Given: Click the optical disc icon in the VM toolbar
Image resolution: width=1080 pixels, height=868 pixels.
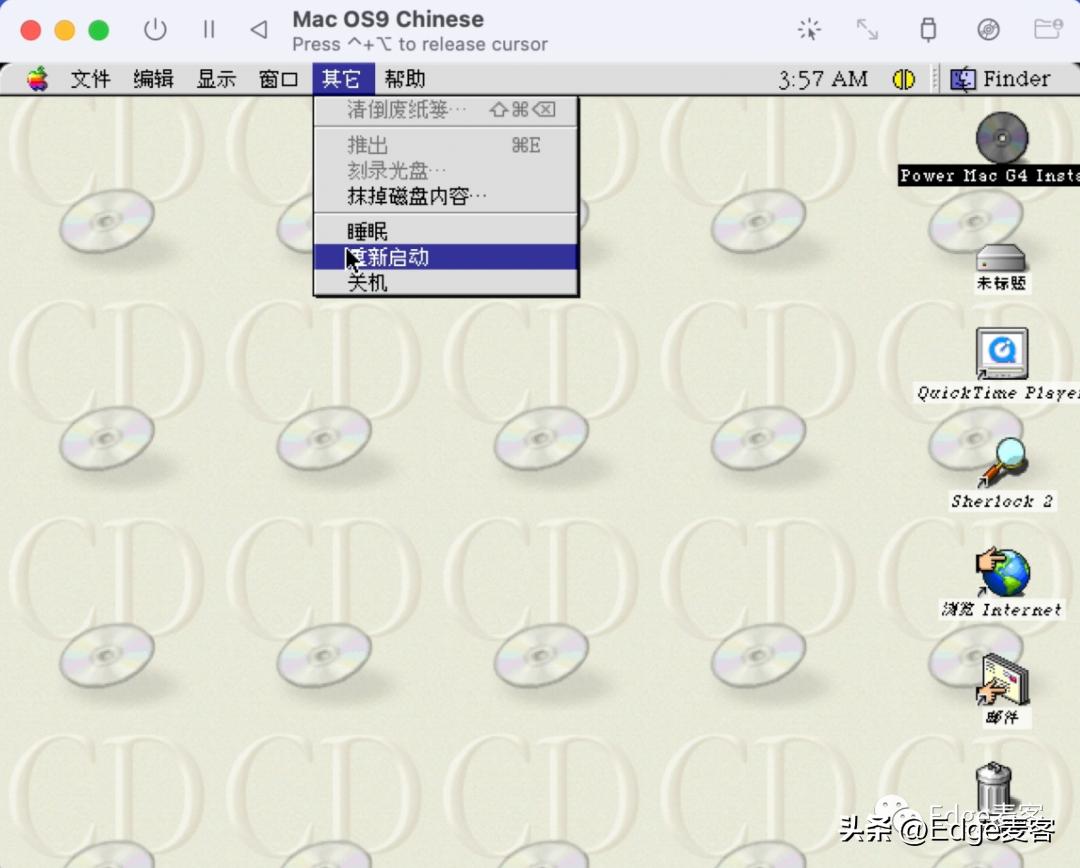Looking at the screenshot, I should click(x=988, y=30).
